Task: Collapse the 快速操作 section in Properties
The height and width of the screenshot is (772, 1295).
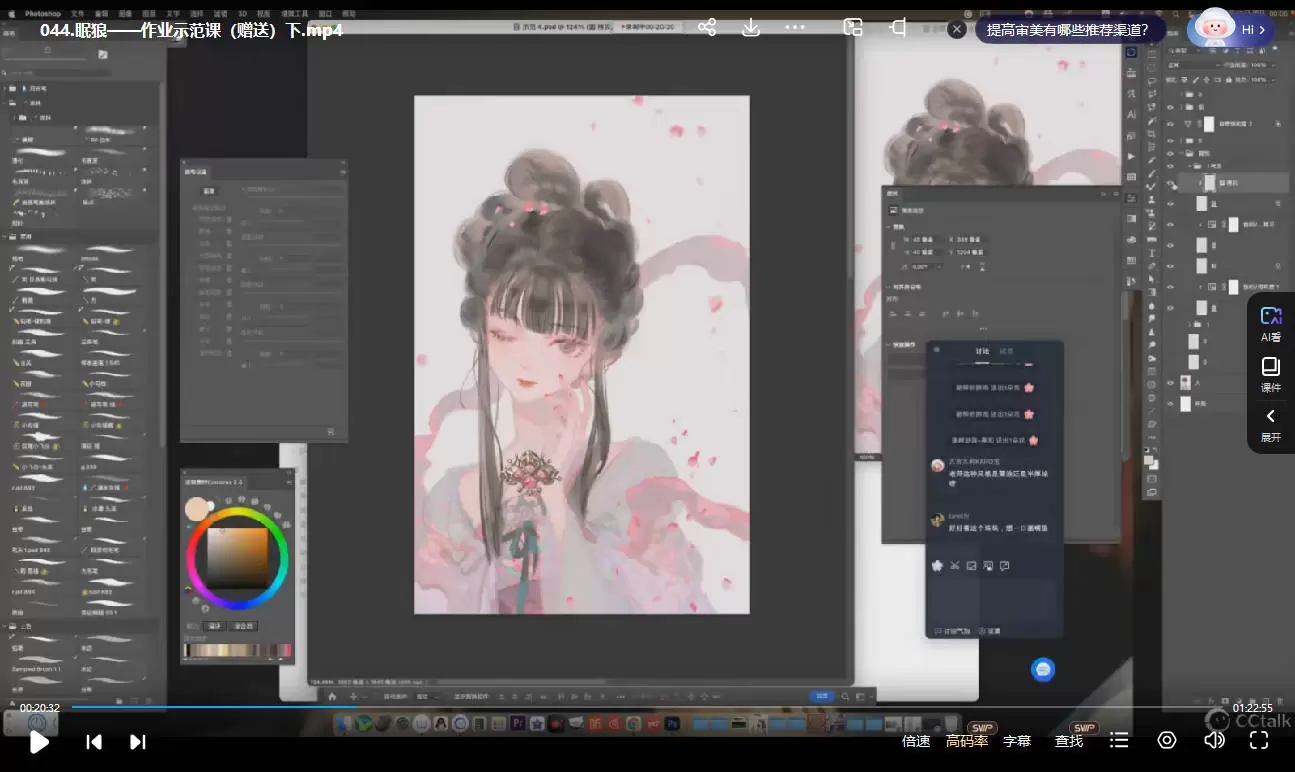Action: (x=890, y=344)
